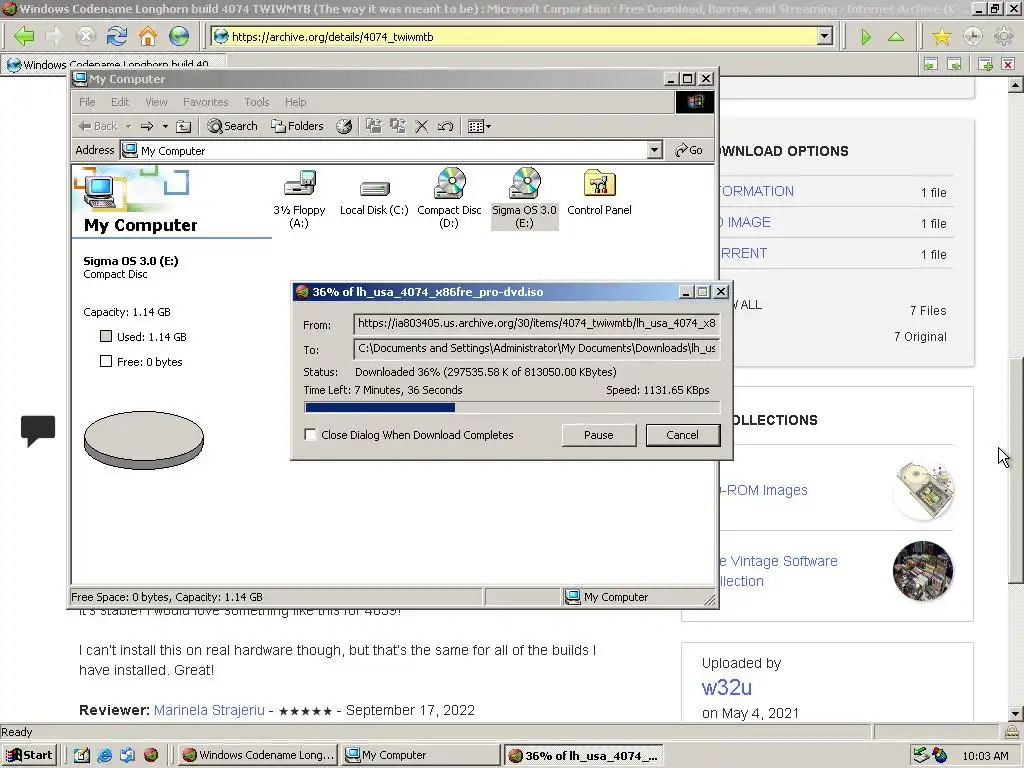Click the download progress bar
1024x768 pixels.
pos(512,408)
